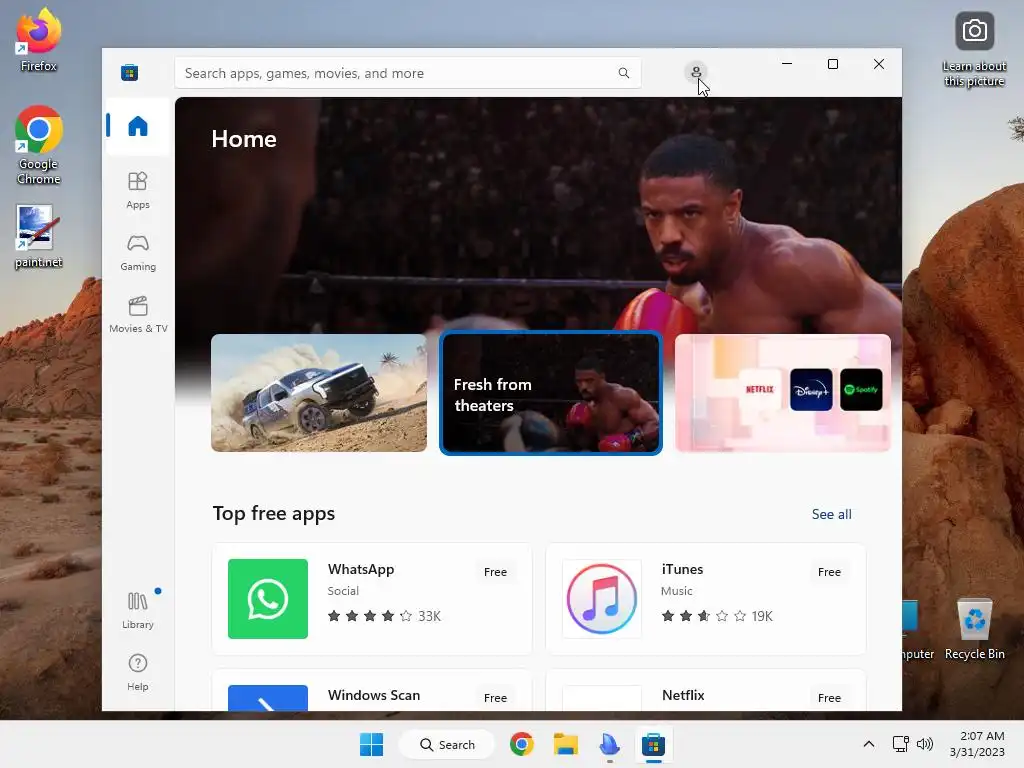
Task: Click the Social category under WhatsApp
Action: (343, 591)
